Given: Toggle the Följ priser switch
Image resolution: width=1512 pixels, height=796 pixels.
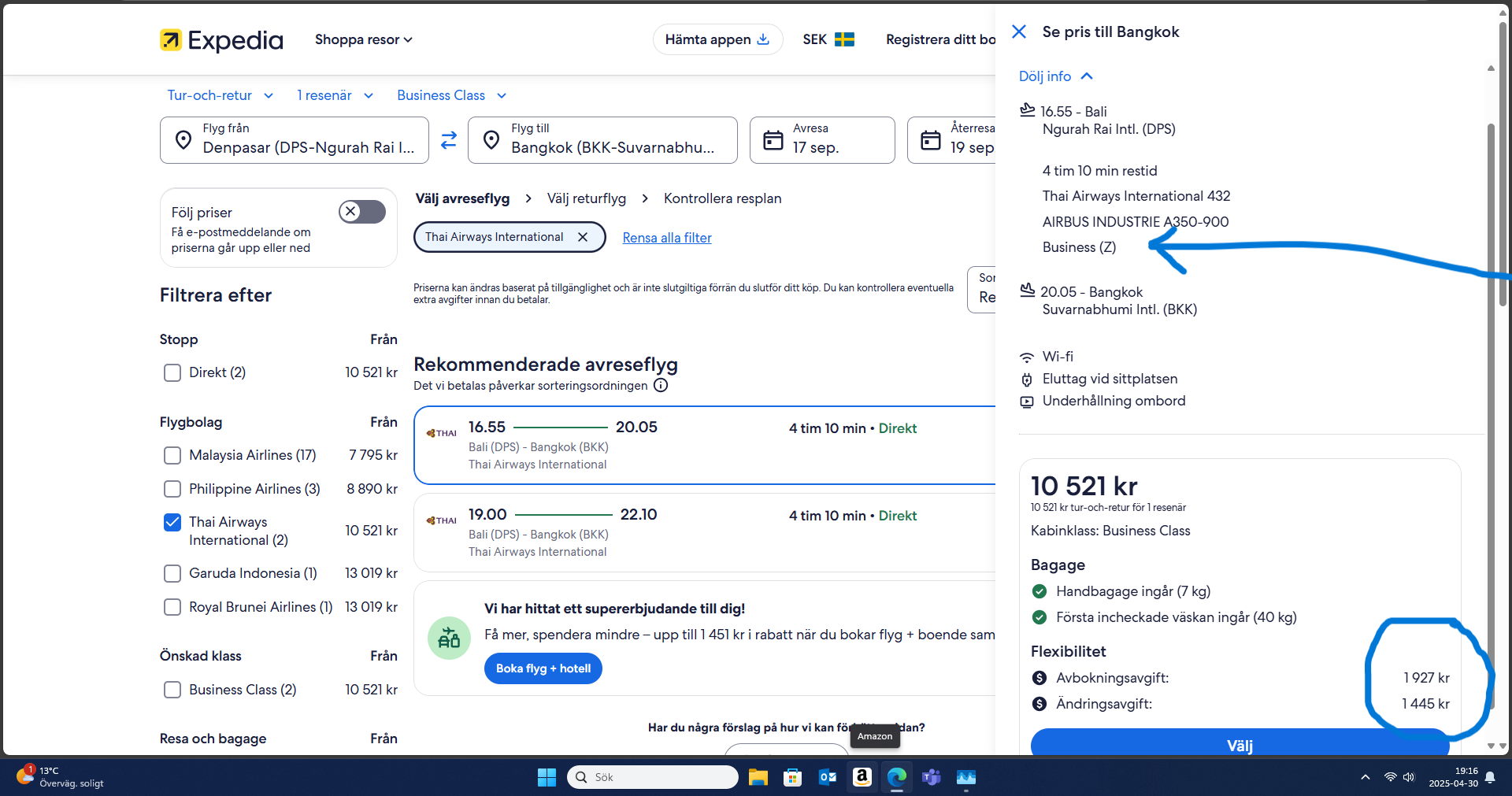Looking at the screenshot, I should (362, 212).
